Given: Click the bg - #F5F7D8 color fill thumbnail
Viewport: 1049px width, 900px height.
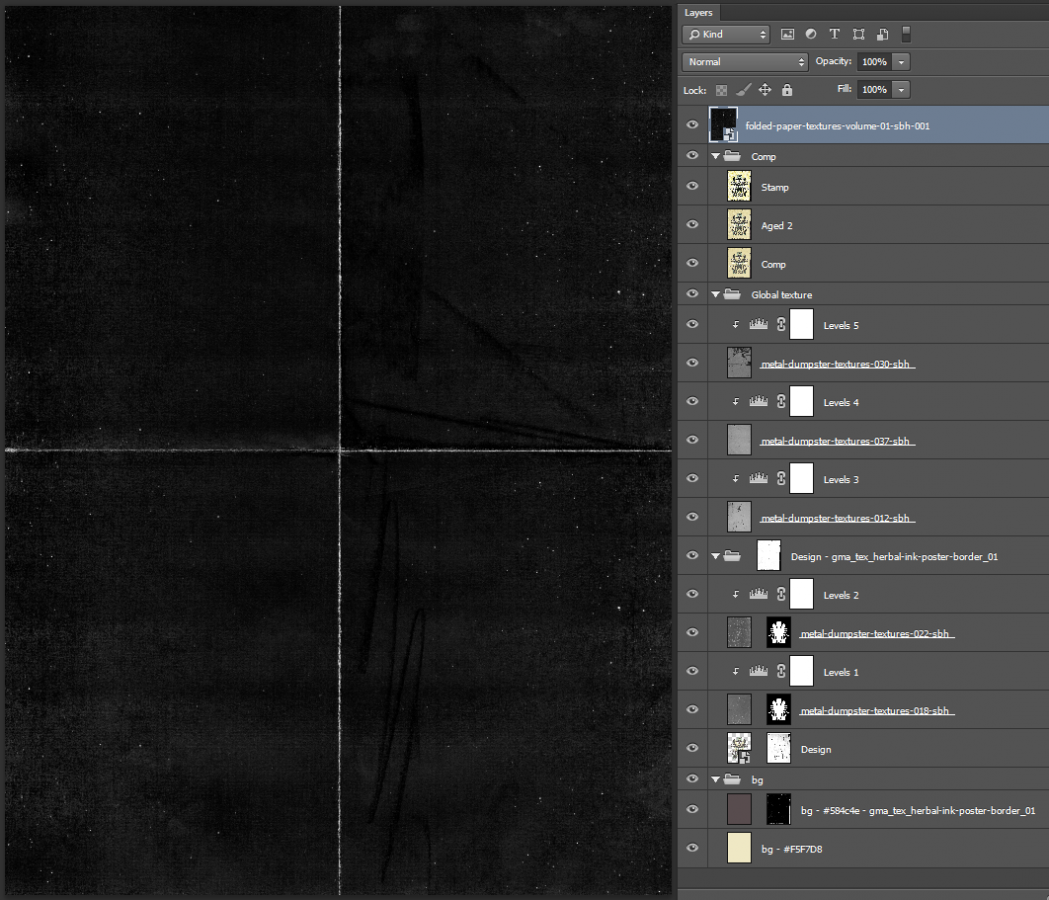Looking at the screenshot, I should pos(739,848).
